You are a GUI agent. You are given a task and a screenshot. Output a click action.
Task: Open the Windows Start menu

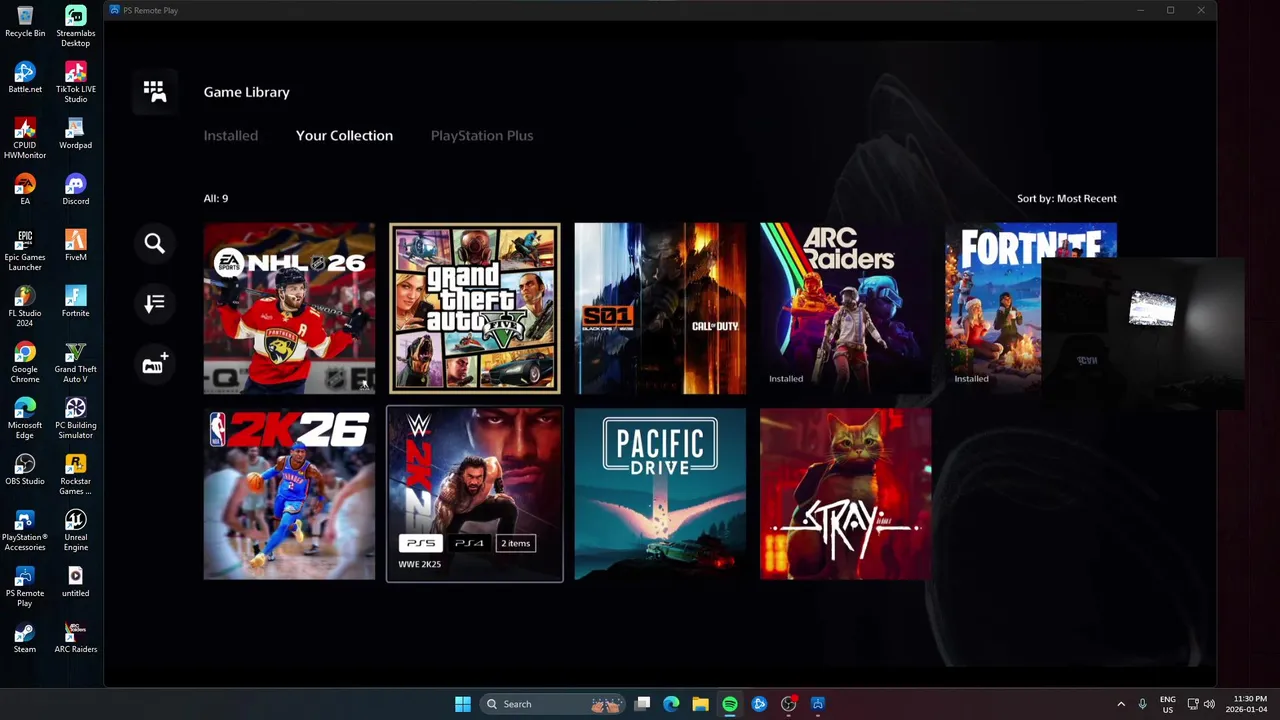tap(462, 704)
